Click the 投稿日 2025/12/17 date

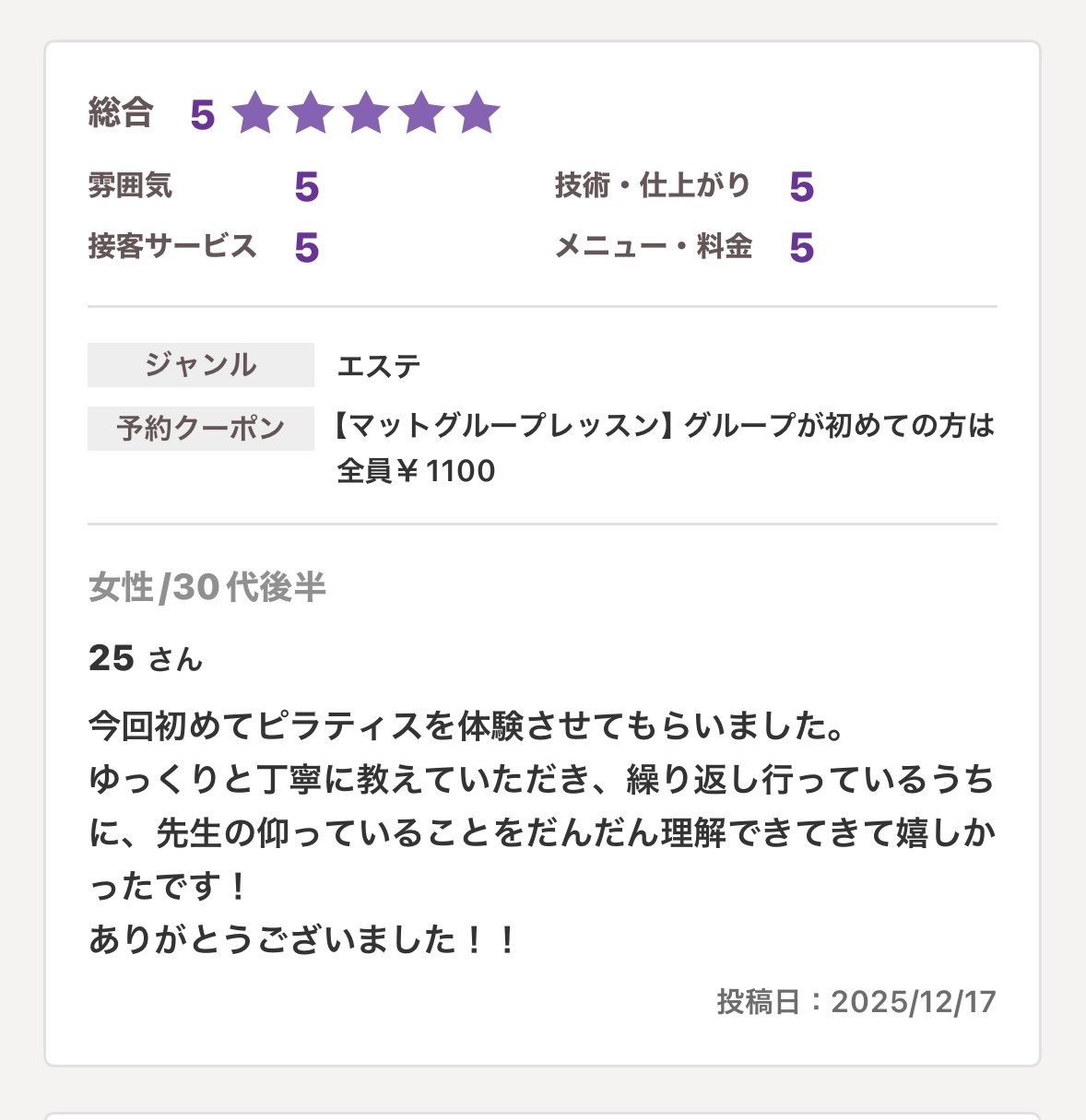(856, 1002)
